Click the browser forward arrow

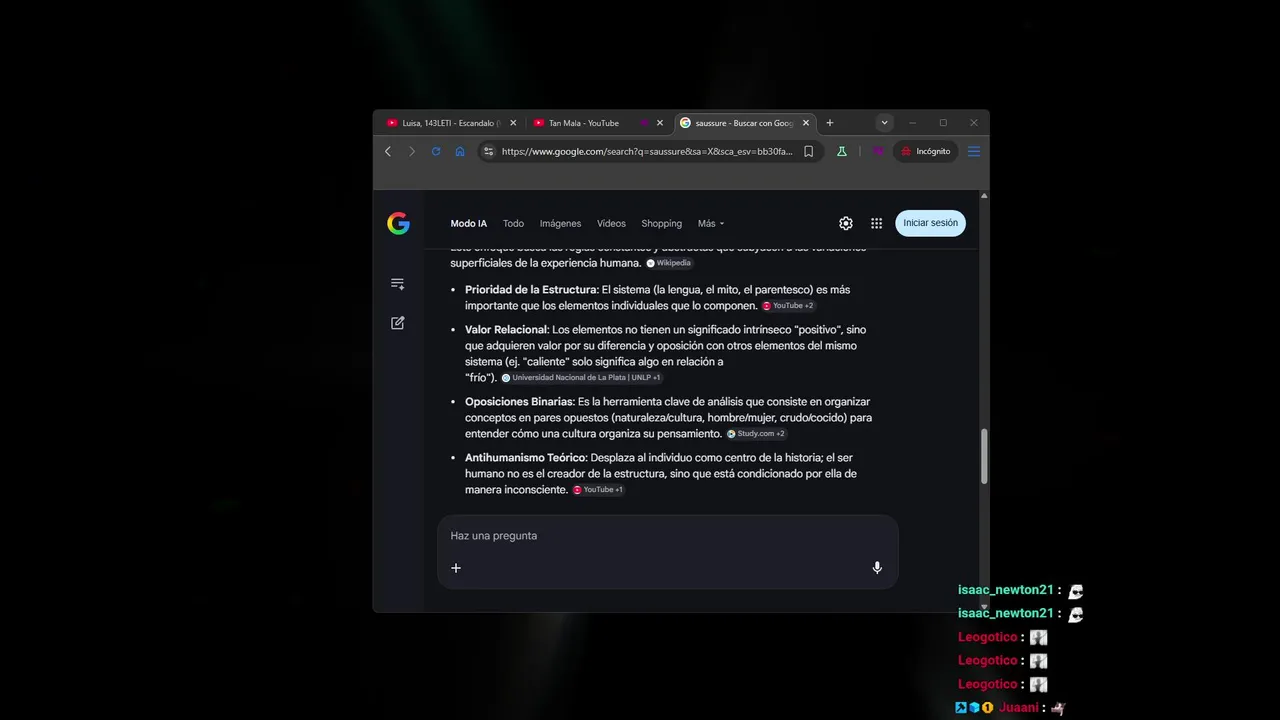[x=412, y=152]
